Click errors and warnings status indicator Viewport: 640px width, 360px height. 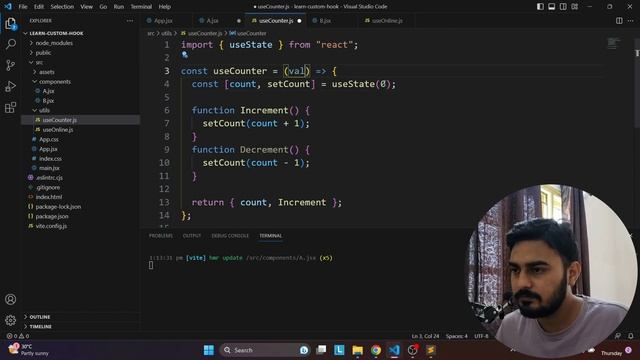18,336
